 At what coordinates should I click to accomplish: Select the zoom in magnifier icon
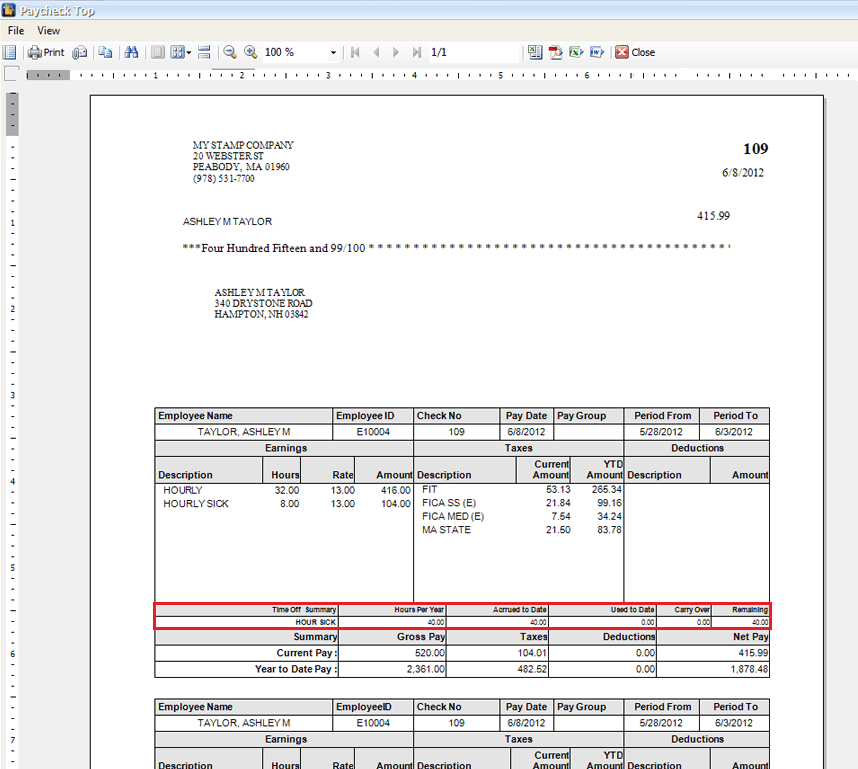(x=250, y=52)
